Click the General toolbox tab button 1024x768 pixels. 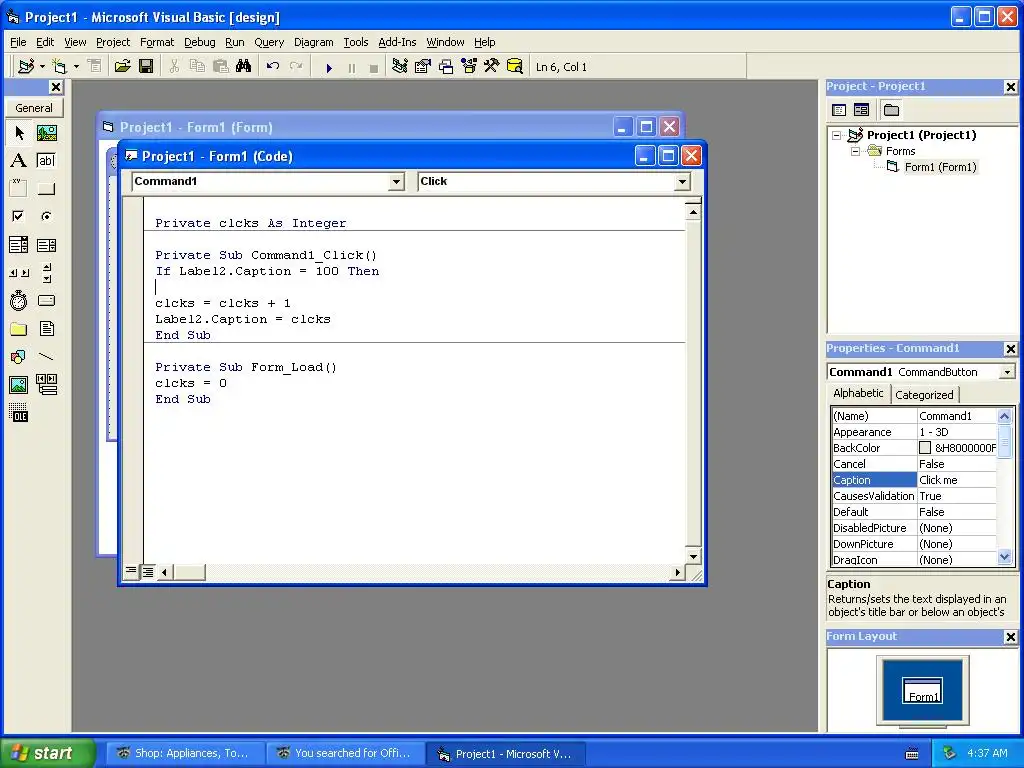click(x=34, y=108)
